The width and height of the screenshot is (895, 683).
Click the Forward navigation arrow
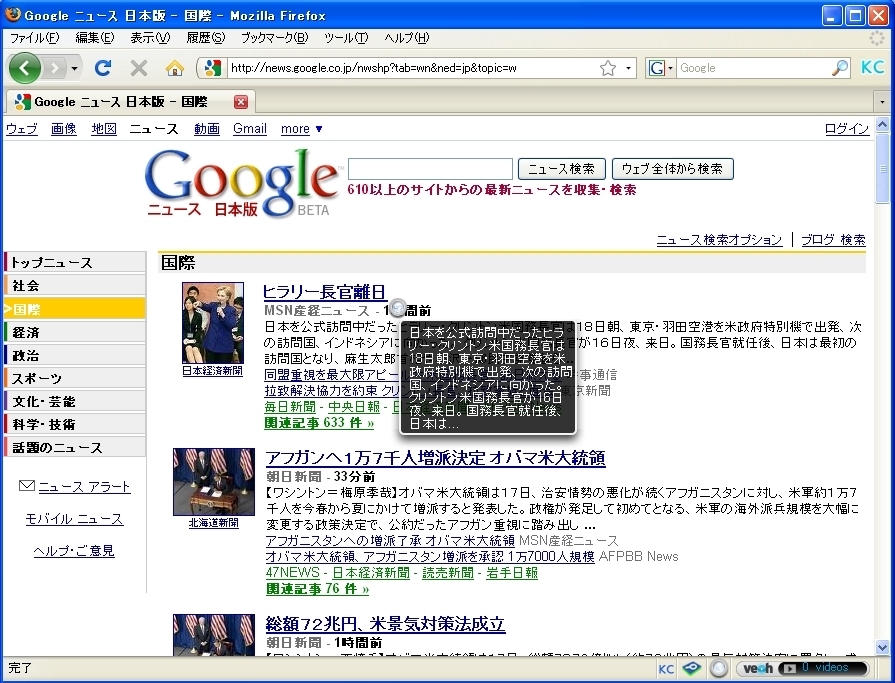54,68
